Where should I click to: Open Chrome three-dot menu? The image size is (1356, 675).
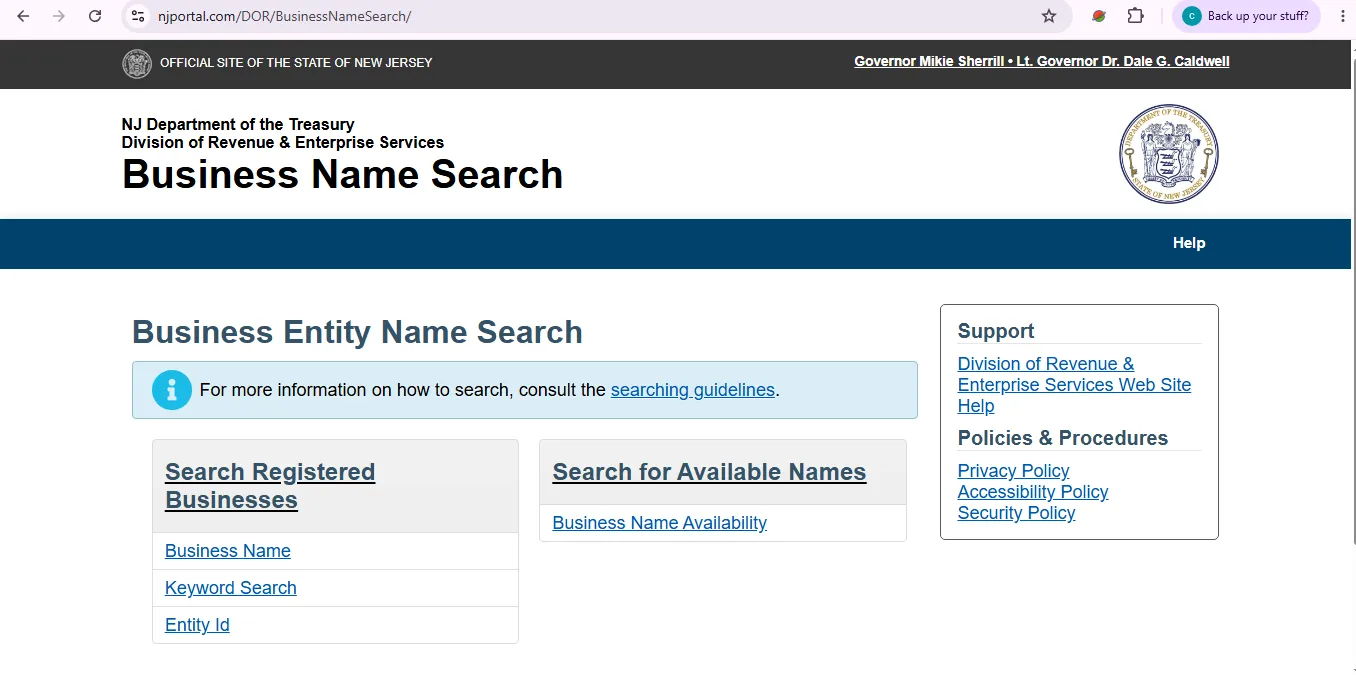tap(1343, 16)
